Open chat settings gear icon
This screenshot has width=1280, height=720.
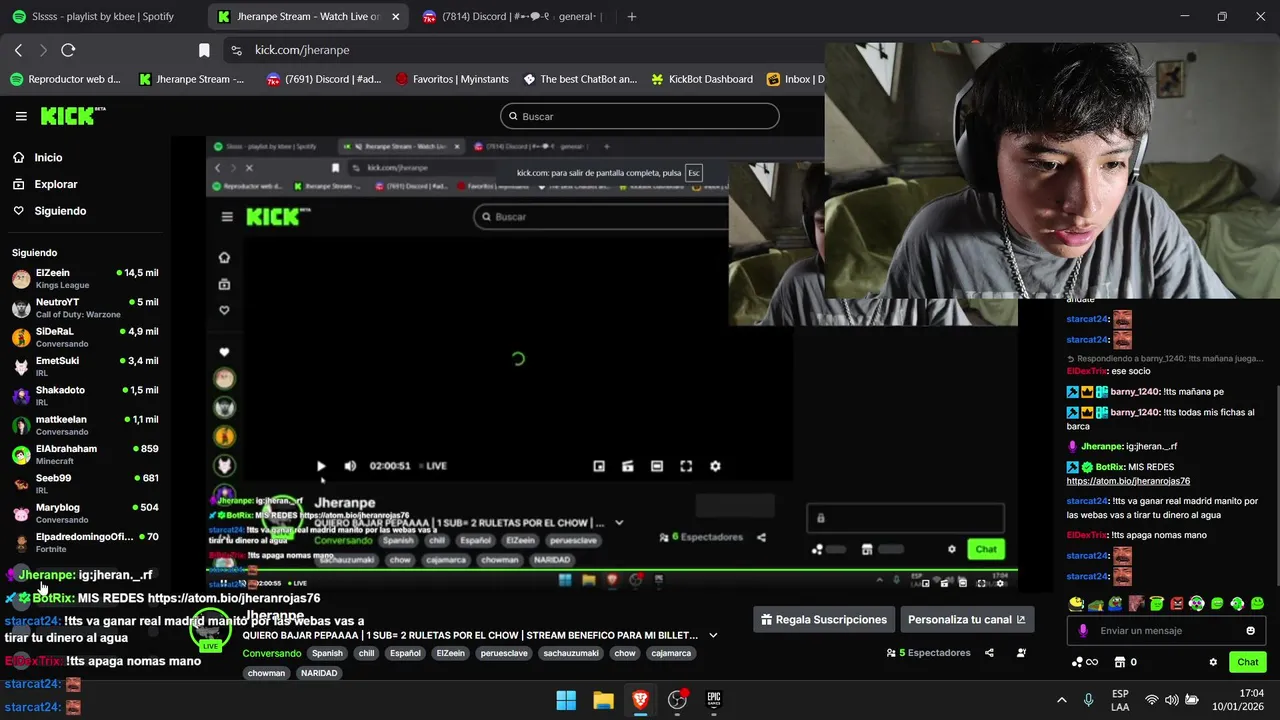pos(1213,662)
